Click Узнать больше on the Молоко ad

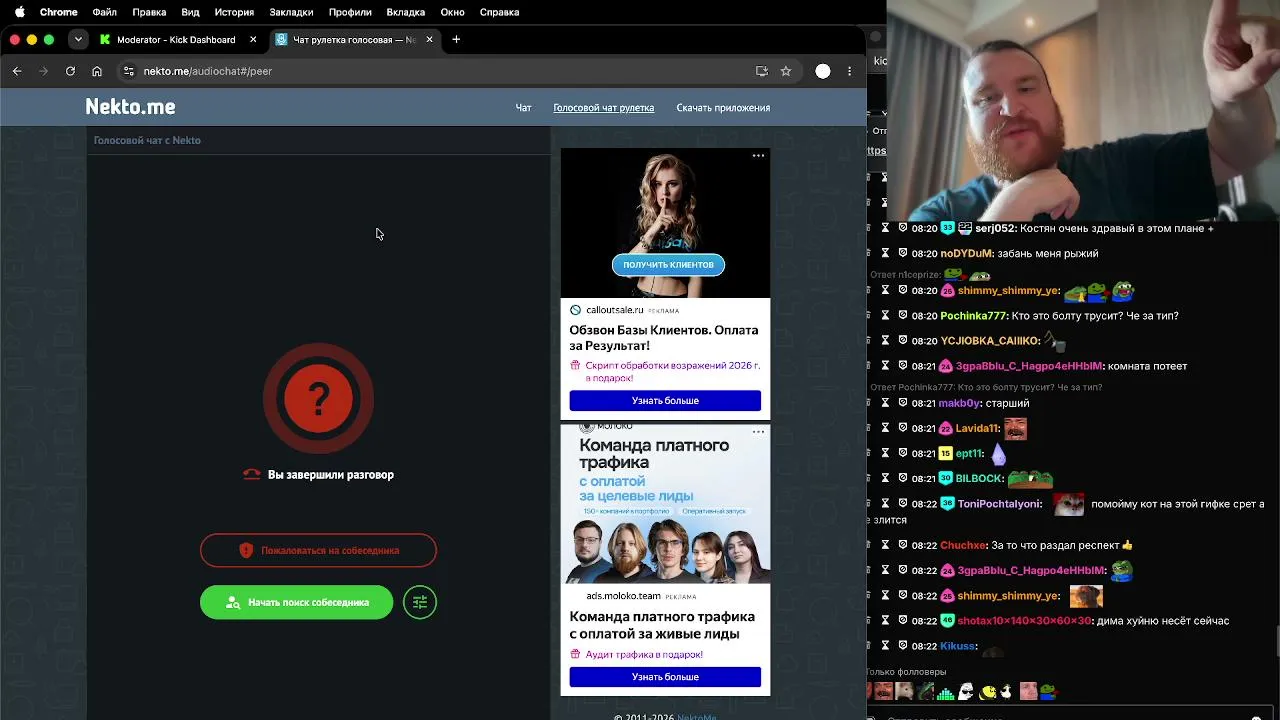pyautogui.click(x=665, y=677)
